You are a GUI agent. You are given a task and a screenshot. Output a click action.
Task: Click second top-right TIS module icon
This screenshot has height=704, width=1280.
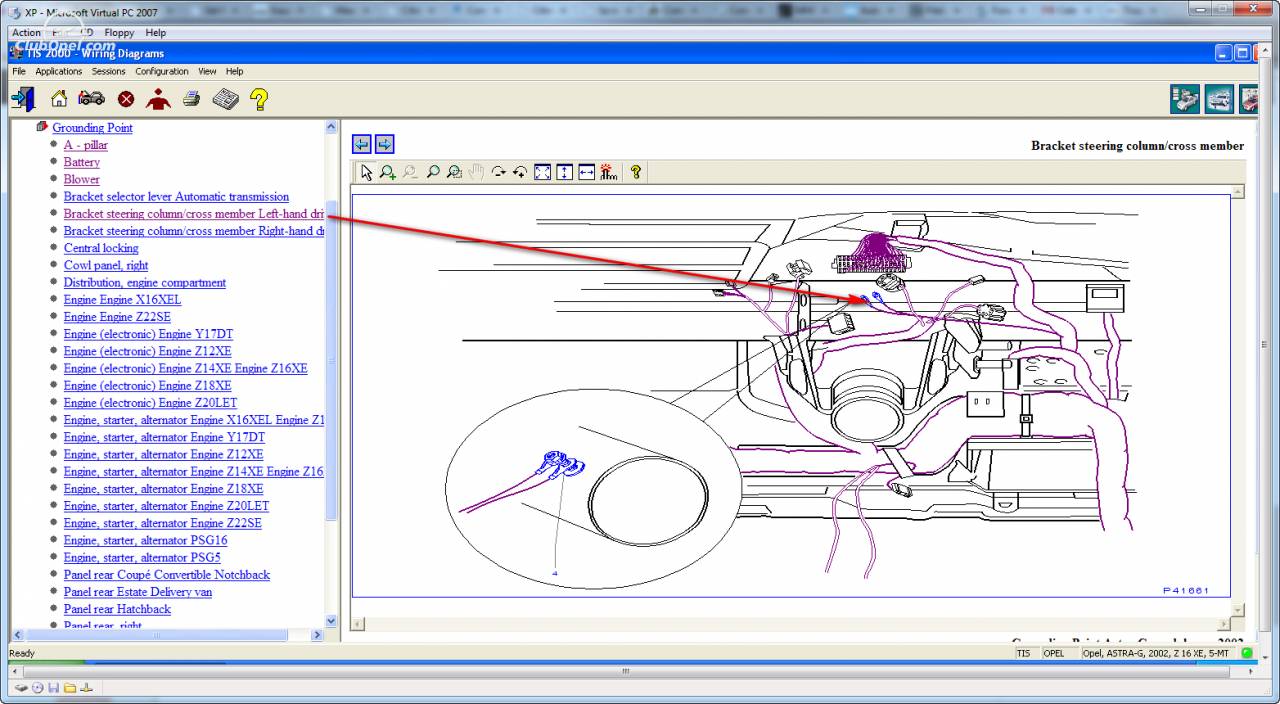[x=1220, y=99]
